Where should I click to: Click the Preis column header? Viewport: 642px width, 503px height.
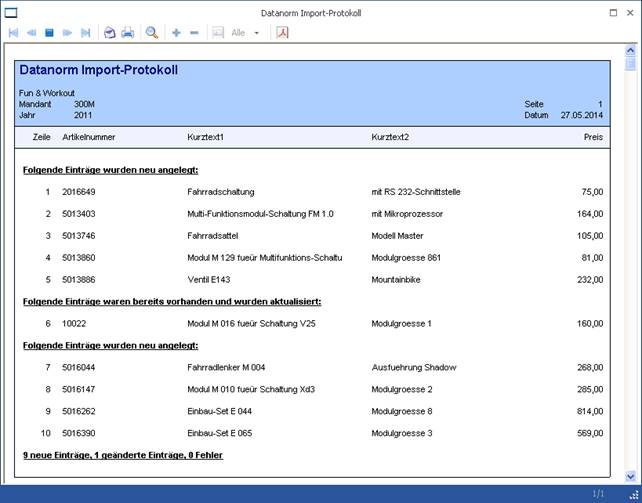tap(593, 136)
